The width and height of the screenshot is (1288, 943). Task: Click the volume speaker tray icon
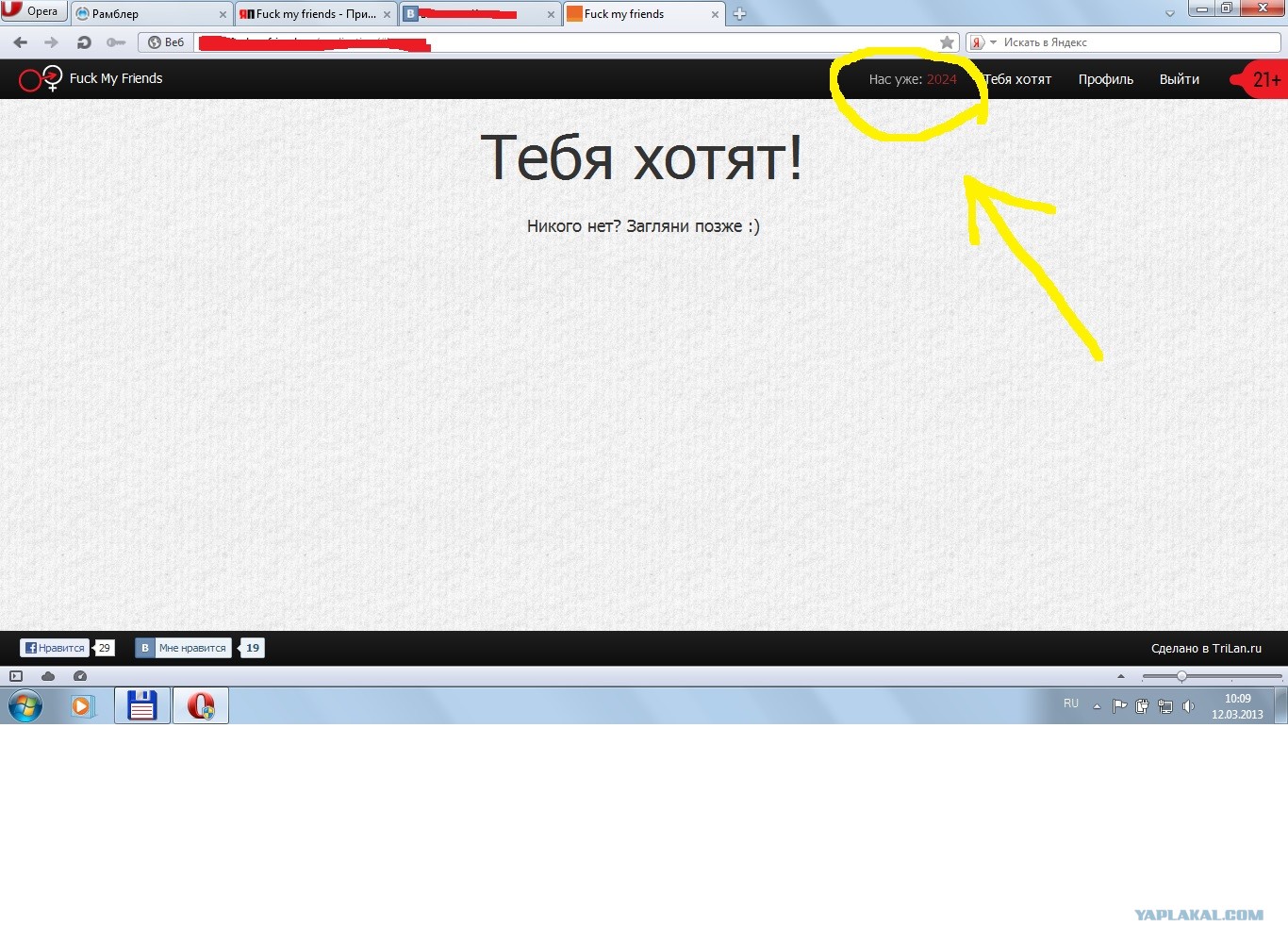(x=1188, y=706)
